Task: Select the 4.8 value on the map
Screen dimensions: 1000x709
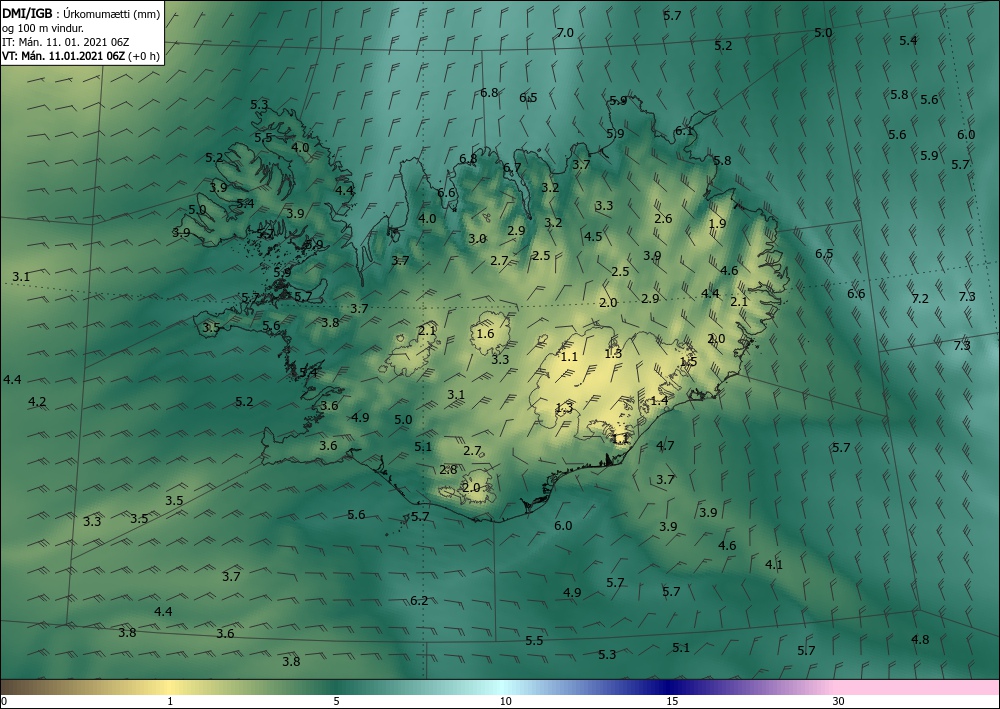Action: [x=920, y=640]
